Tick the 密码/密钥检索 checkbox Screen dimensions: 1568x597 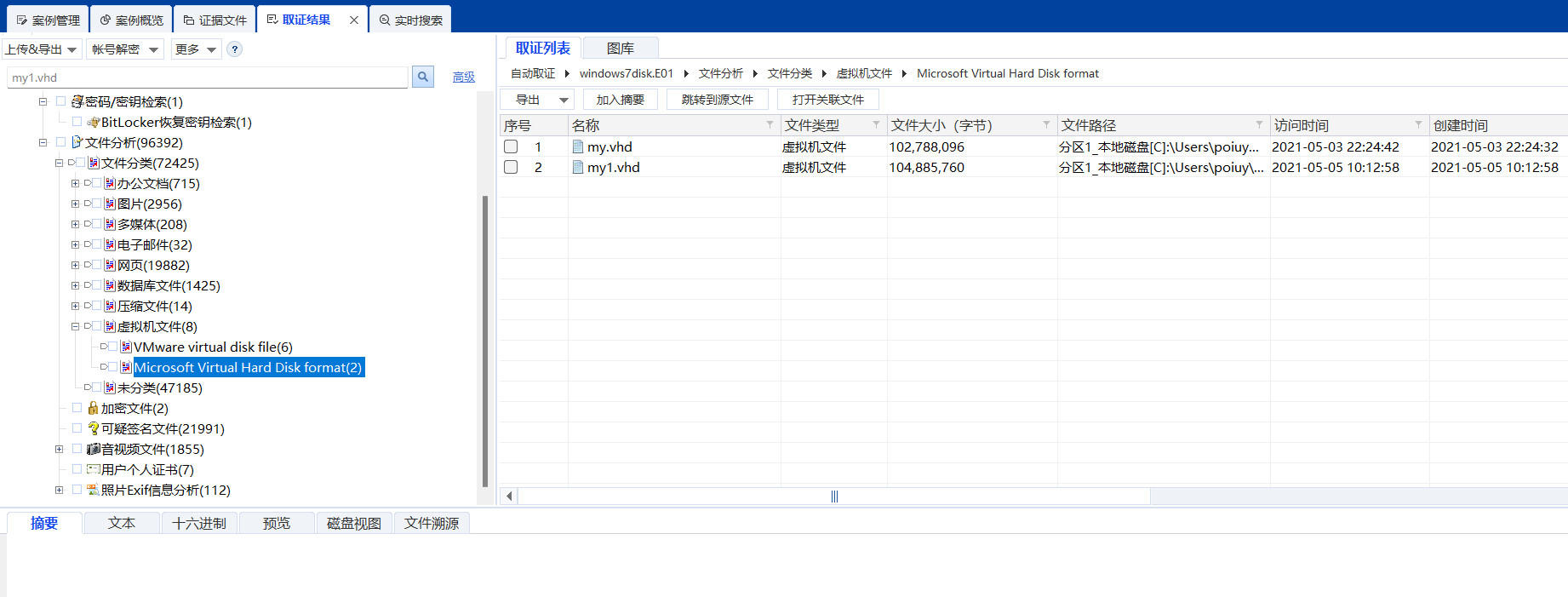pos(60,100)
